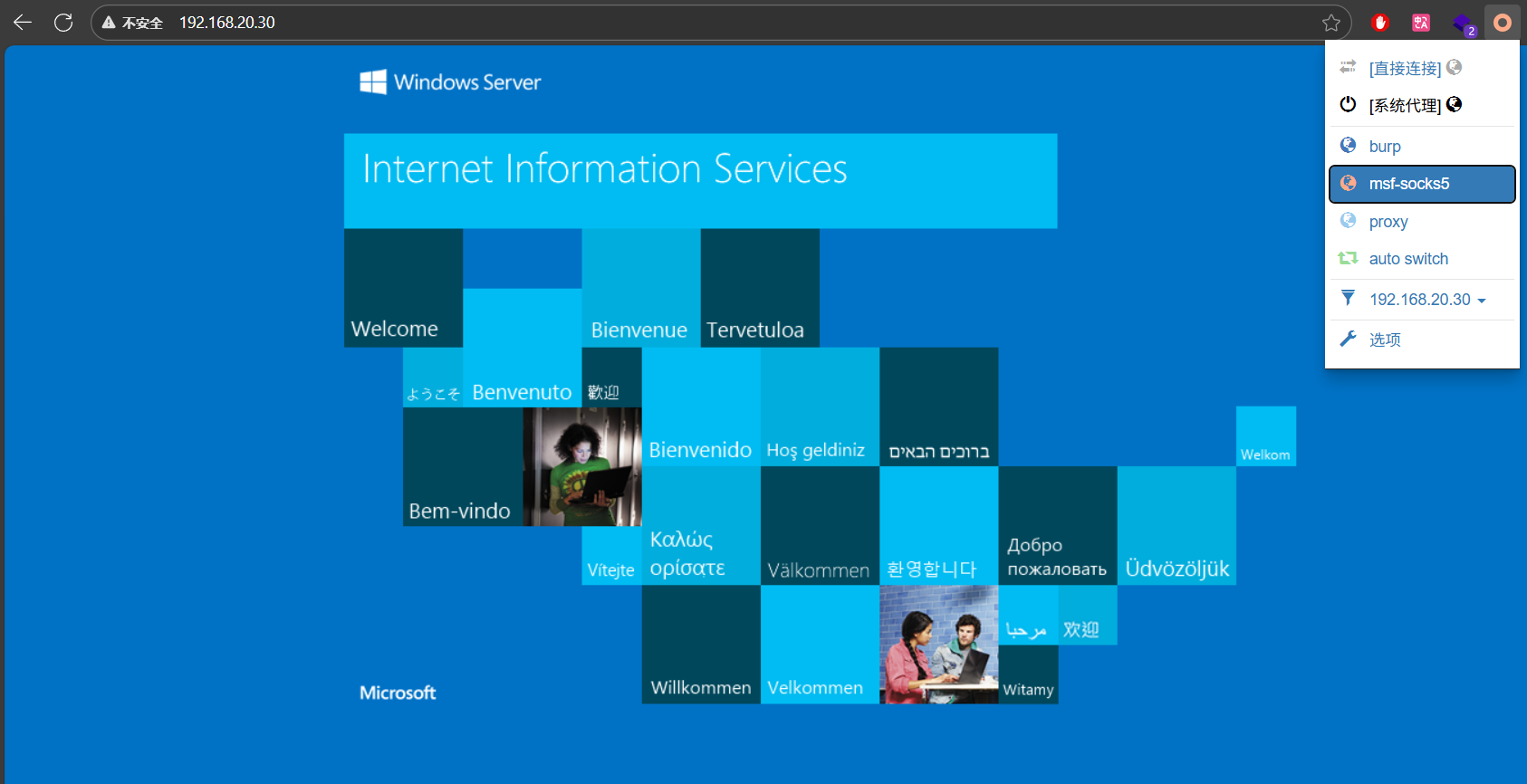The height and width of the screenshot is (784, 1527).
Task: Open the red ad blocker extension icon
Action: coord(1379,23)
